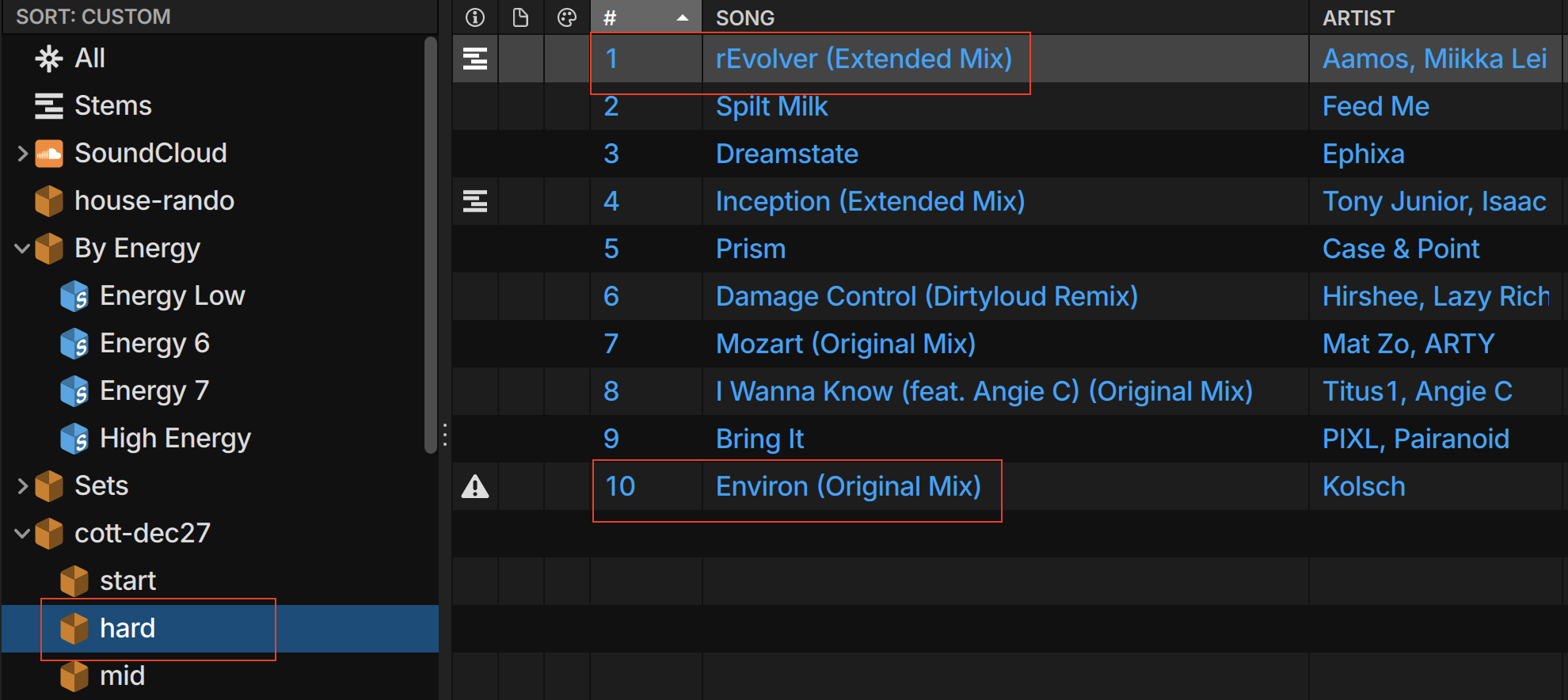Click the color palette column header icon
The image size is (1568, 700).
[567, 17]
